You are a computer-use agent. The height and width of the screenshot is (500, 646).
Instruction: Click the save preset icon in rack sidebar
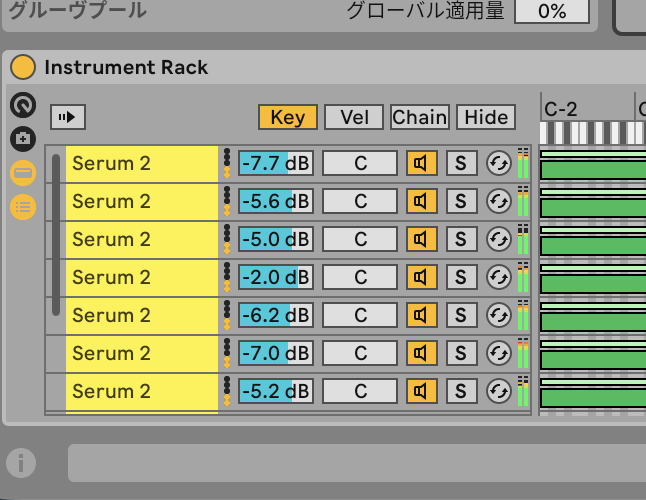click(23, 139)
